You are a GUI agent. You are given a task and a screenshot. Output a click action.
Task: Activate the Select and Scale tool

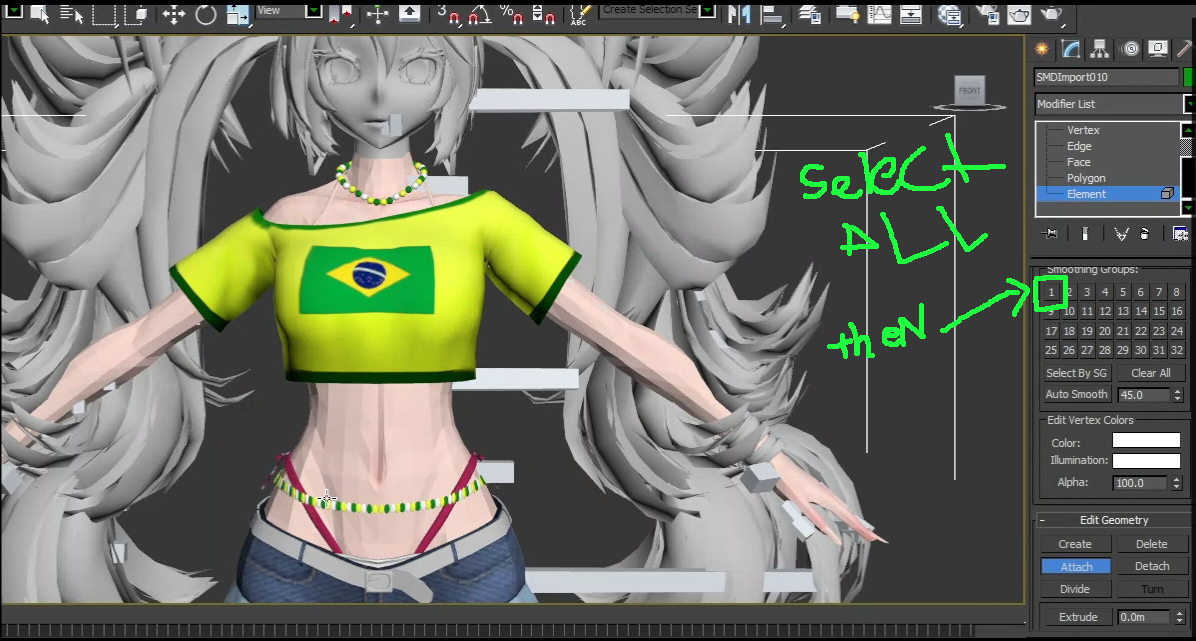click(x=238, y=13)
